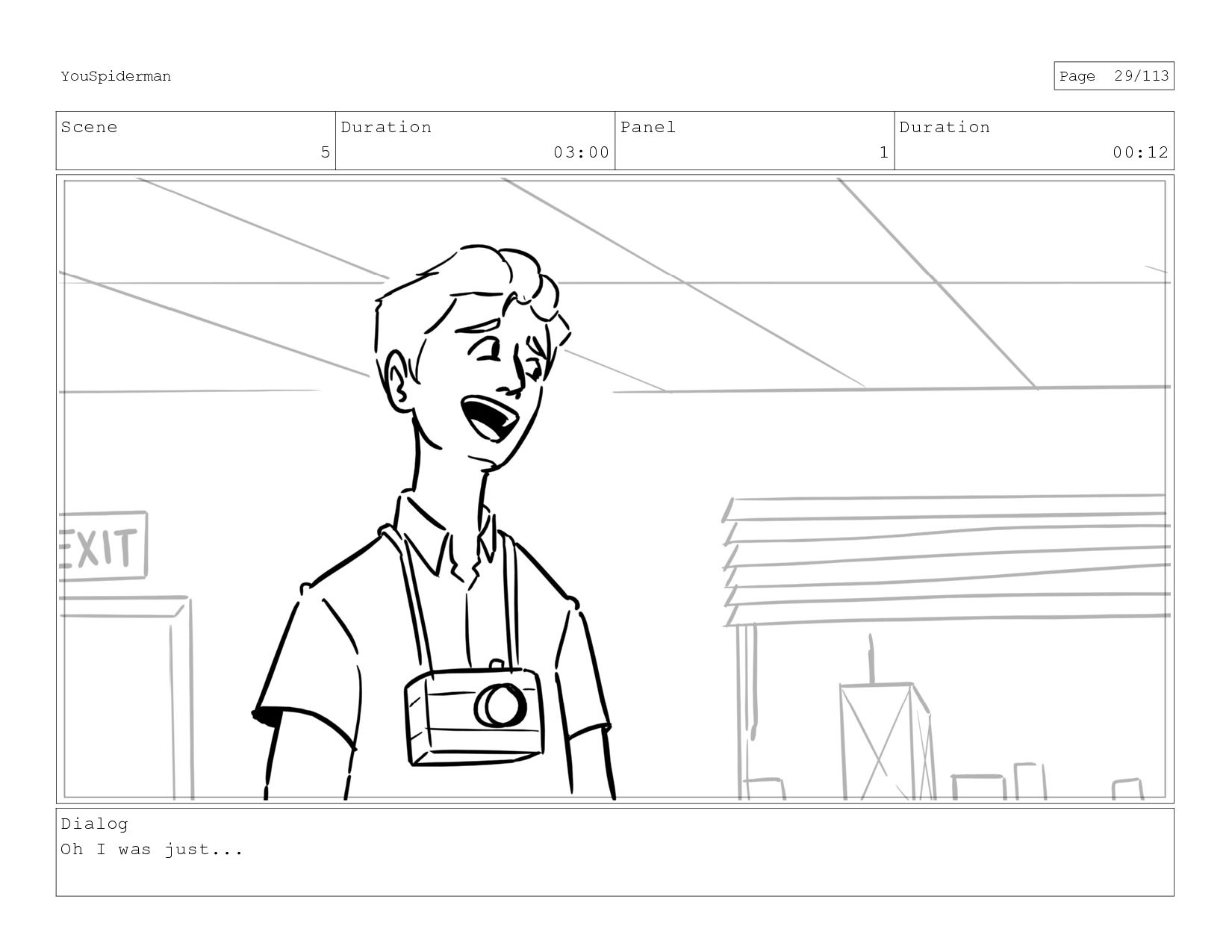Click the 'Page 29/113' page indicator box
This screenshot has height=952, width=1232.
click(1113, 76)
